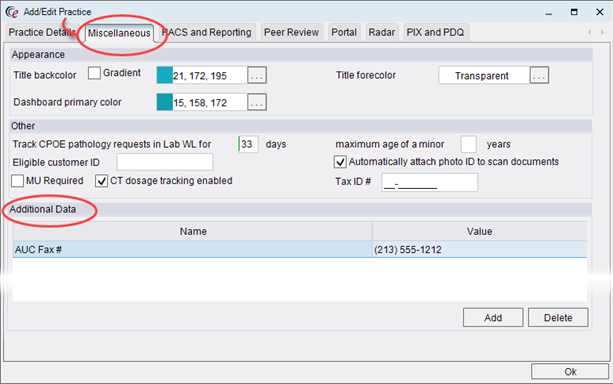Click the application logo in title bar

(12, 12)
